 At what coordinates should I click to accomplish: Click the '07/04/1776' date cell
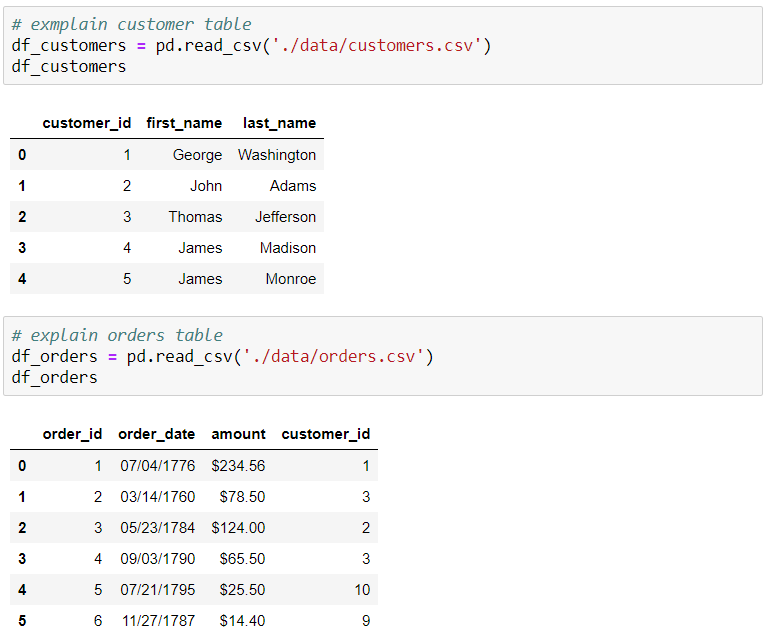[158, 466]
